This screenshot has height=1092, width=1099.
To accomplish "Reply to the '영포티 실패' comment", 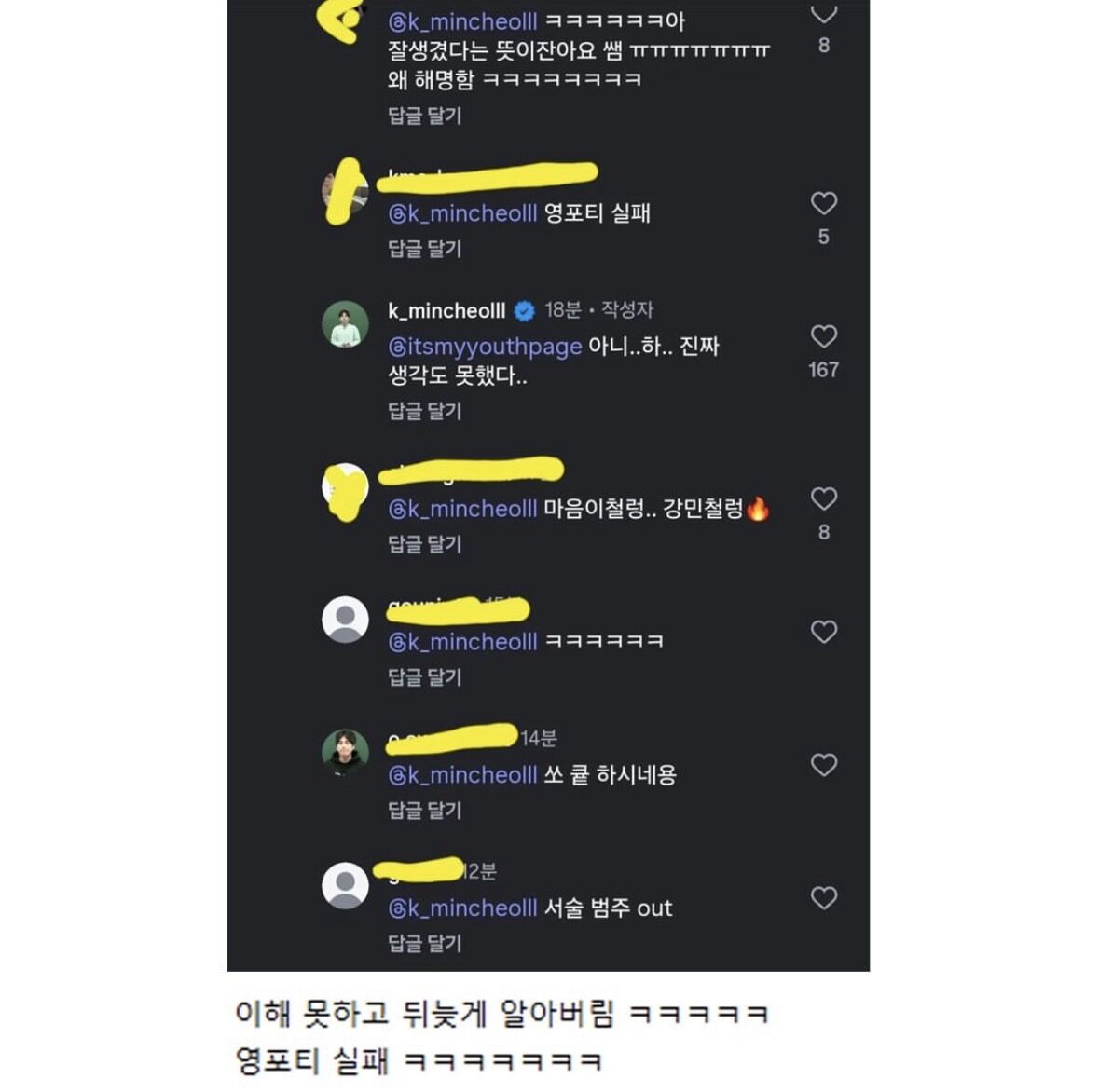I will (425, 249).
